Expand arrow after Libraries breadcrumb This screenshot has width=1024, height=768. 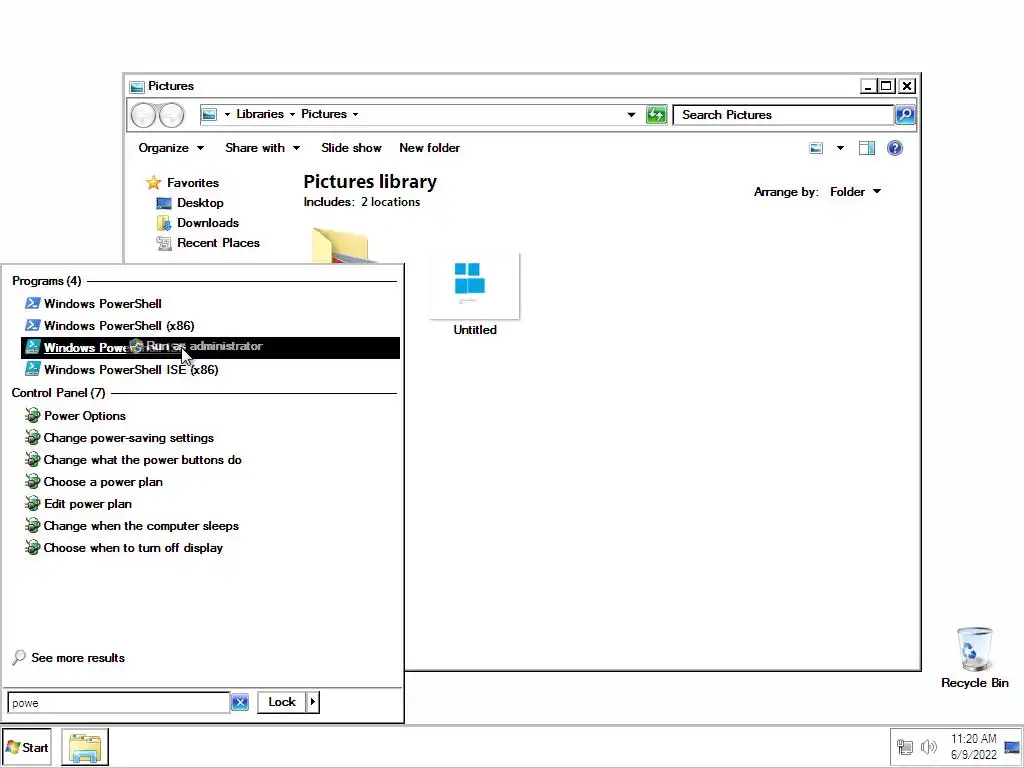[292, 114]
